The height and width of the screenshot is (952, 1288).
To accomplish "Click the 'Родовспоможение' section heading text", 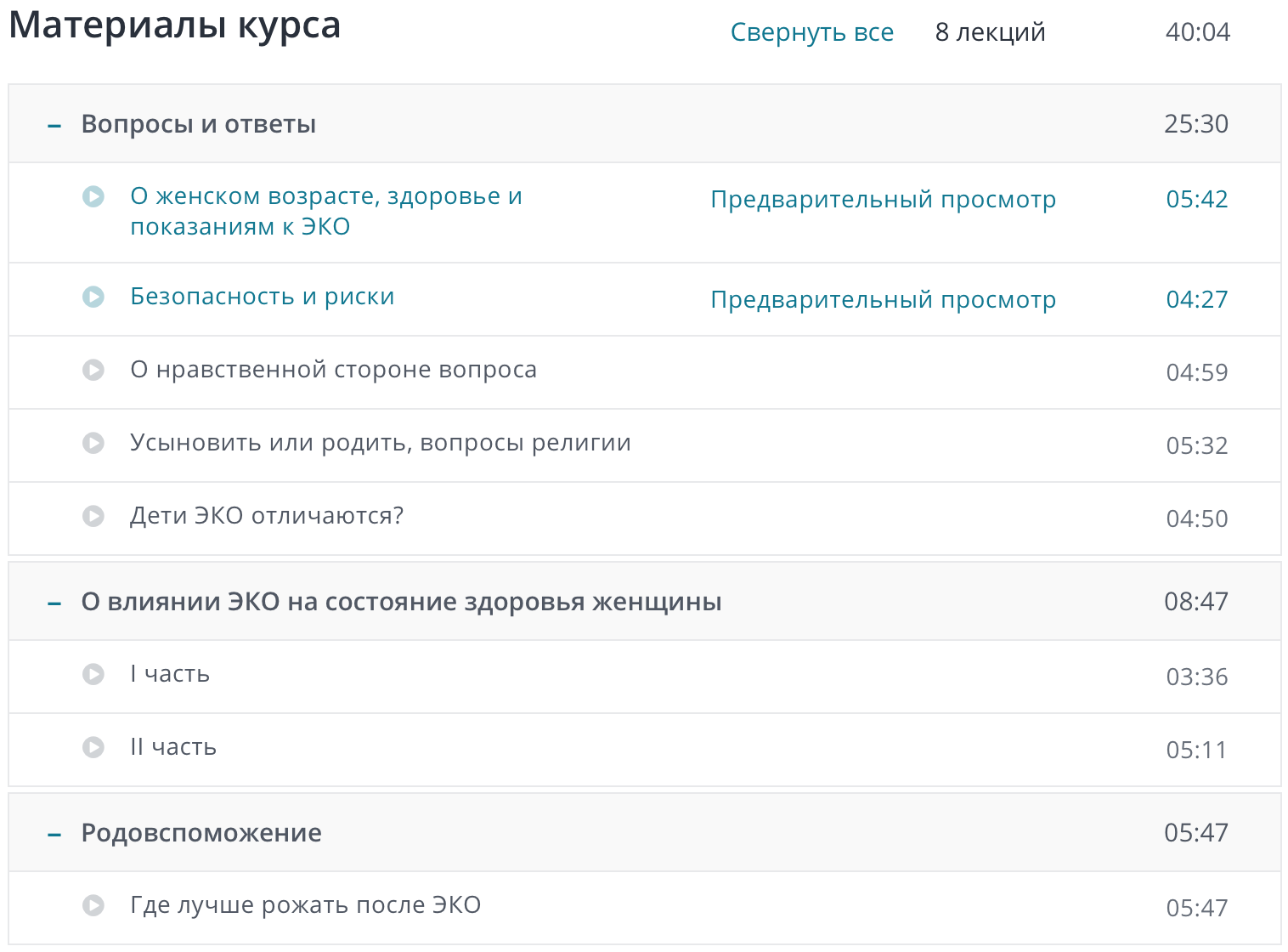I will coord(201,833).
